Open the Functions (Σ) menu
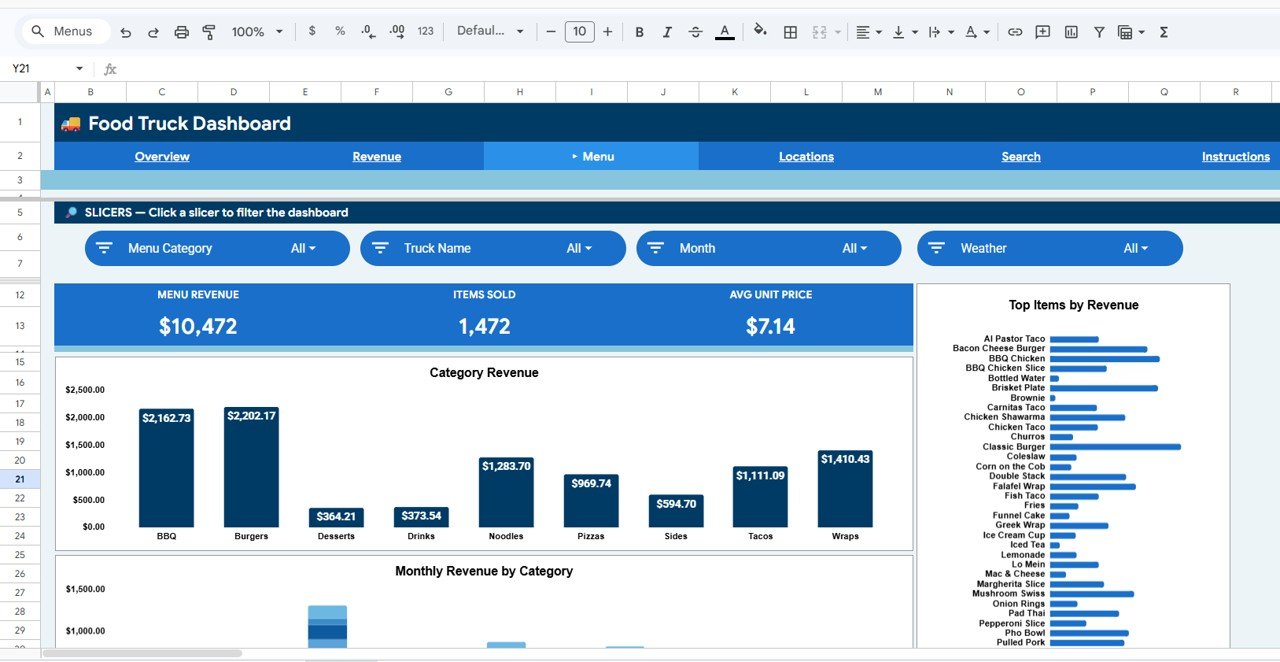This screenshot has height=662, width=1280. (x=1163, y=31)
